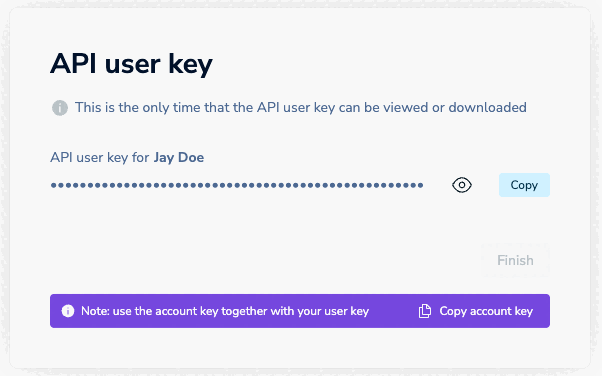Click the last dot of the masked key
The width and height of the screenshot is (602, 376).
(420, 185)
